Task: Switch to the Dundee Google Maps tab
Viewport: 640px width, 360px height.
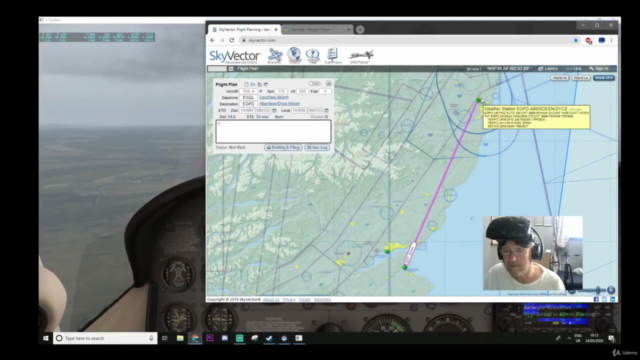Action: click(x=317, y=29)
